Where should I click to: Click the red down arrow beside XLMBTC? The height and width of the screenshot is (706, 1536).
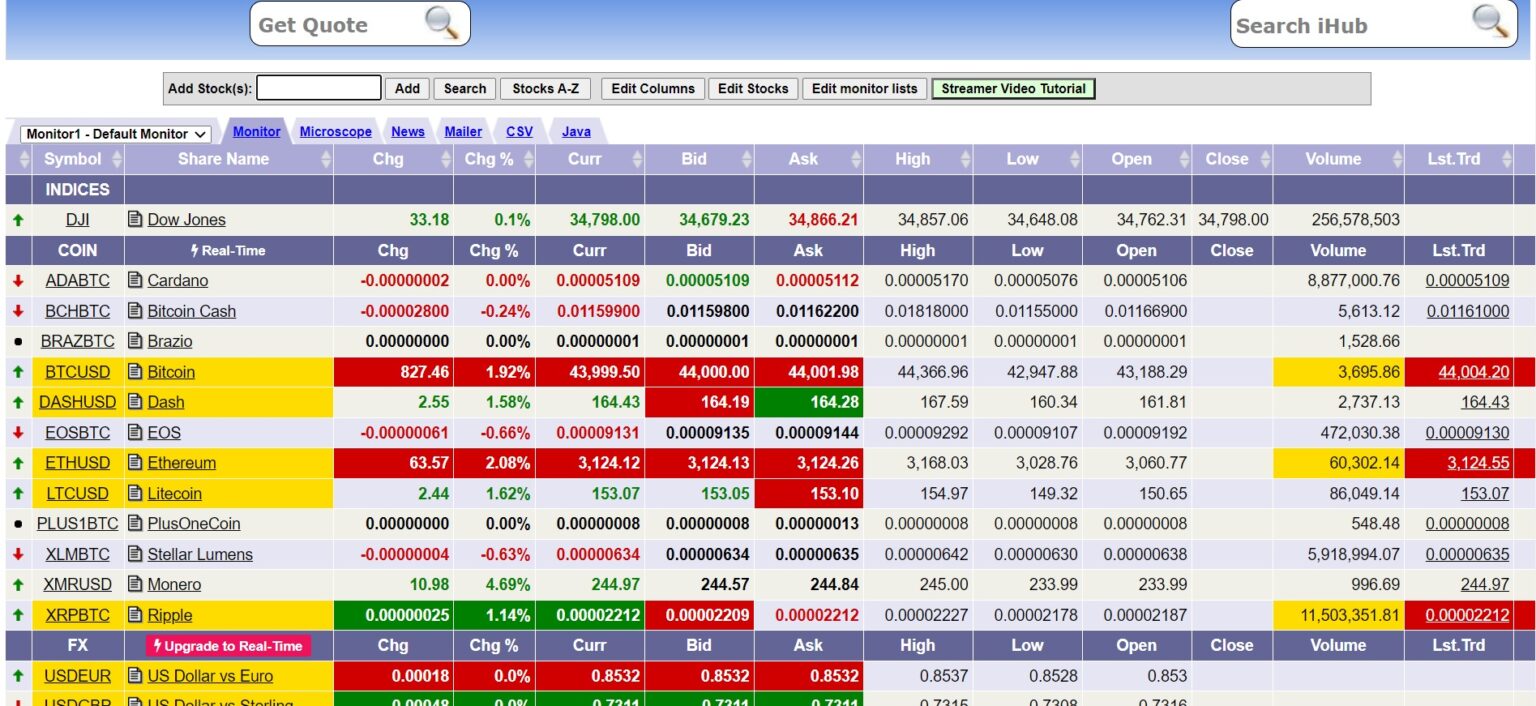[x=18, y=554]
